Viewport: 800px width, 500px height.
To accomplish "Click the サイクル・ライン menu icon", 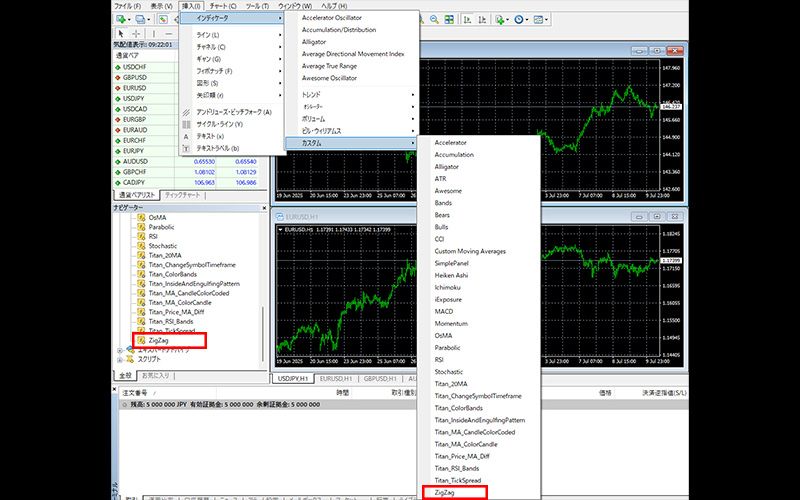I will click(186, 124).
